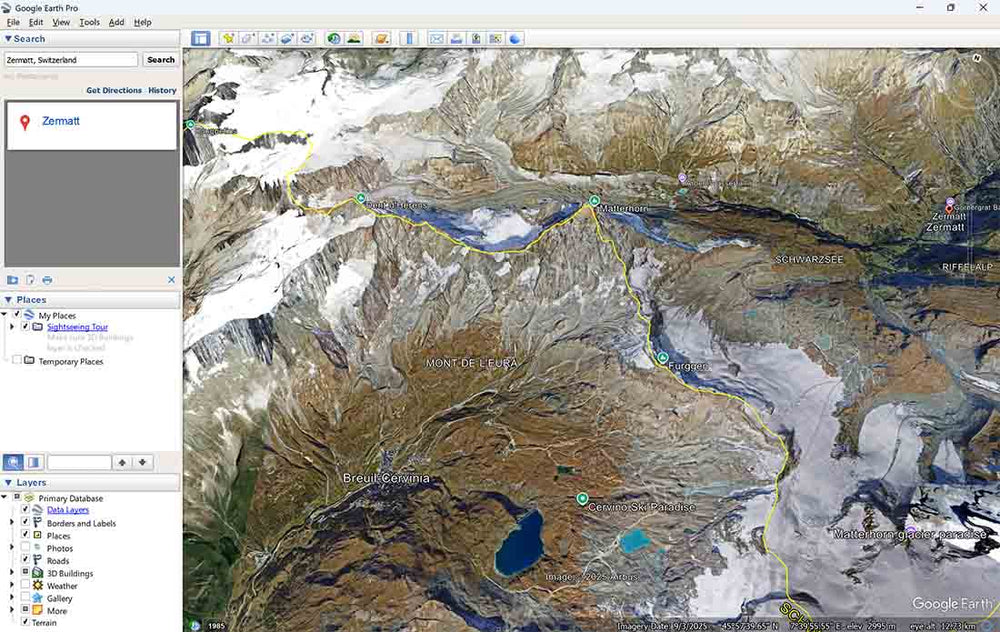Collapse the Places panel header triangle
This screenshot has width=1000, height=632.
pyautogui.click(x=8, y=300)
